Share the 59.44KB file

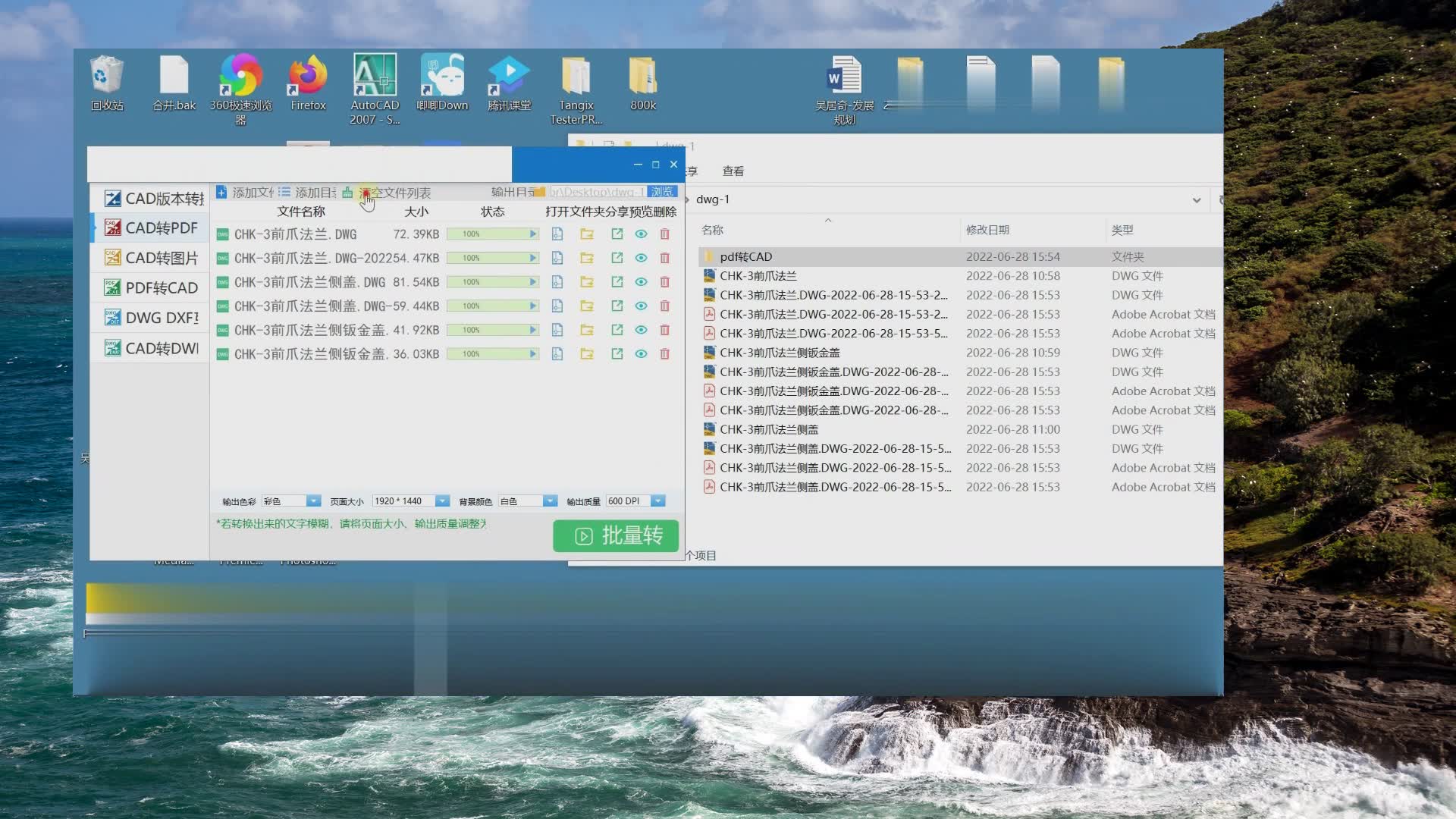tap(617, 306)
